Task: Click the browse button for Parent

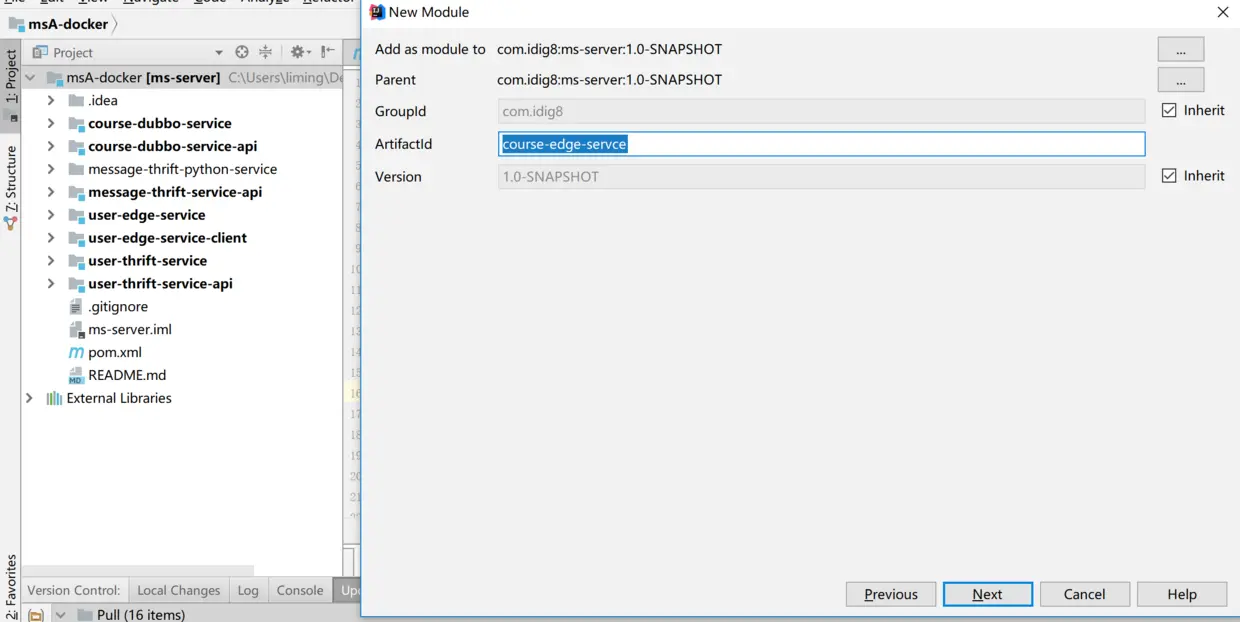Action: tap(1181, 79)
